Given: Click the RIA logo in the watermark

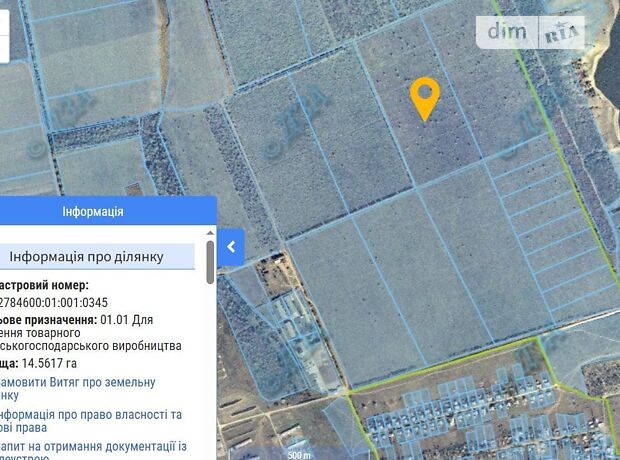Looking at the screenshot, I should [x=561, y=32].
